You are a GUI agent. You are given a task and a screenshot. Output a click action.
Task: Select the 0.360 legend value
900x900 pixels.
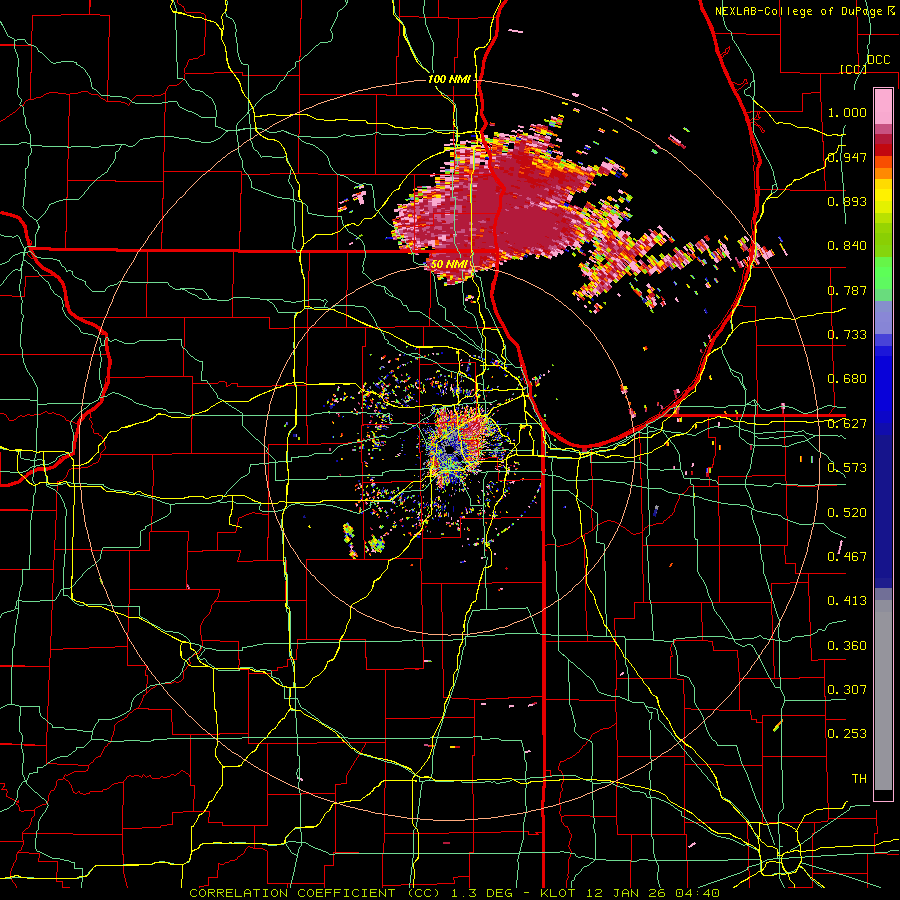pos(847,646)
